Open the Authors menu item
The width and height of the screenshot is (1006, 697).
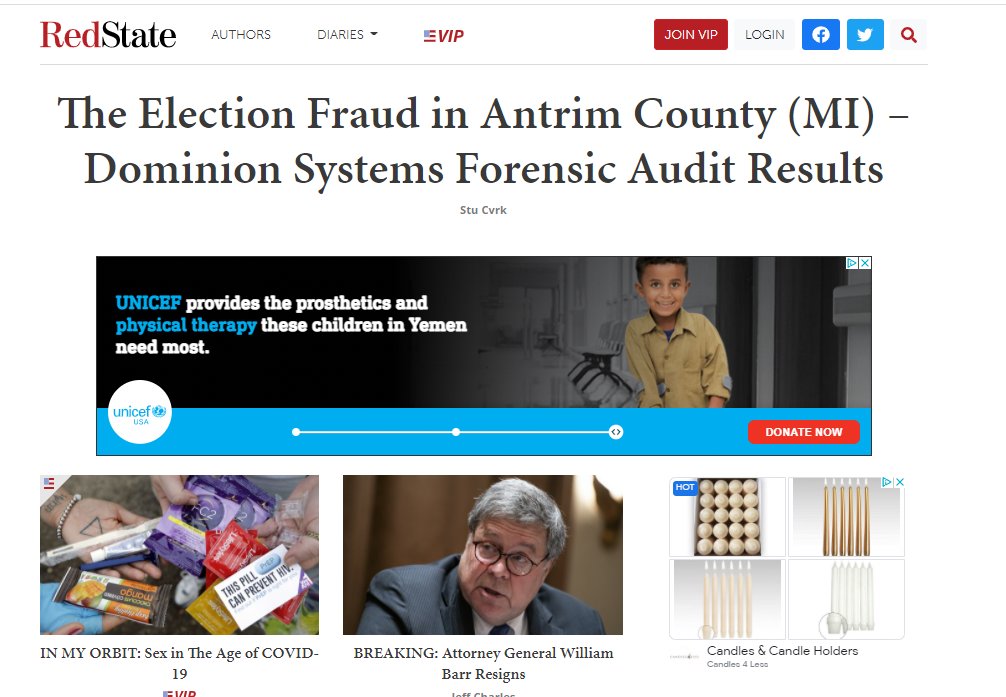point(241,35)
